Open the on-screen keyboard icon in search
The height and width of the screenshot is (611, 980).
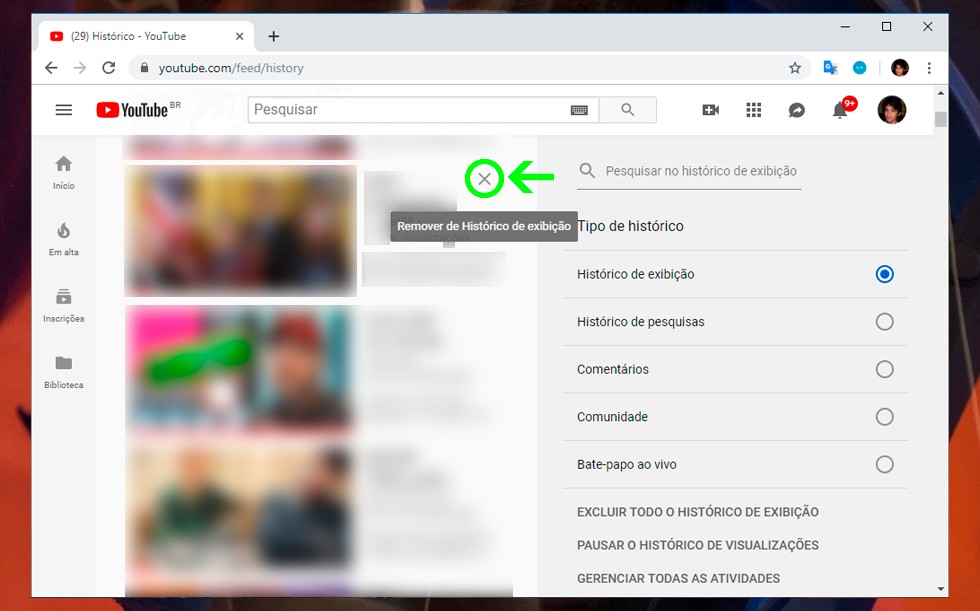(579, 110)
